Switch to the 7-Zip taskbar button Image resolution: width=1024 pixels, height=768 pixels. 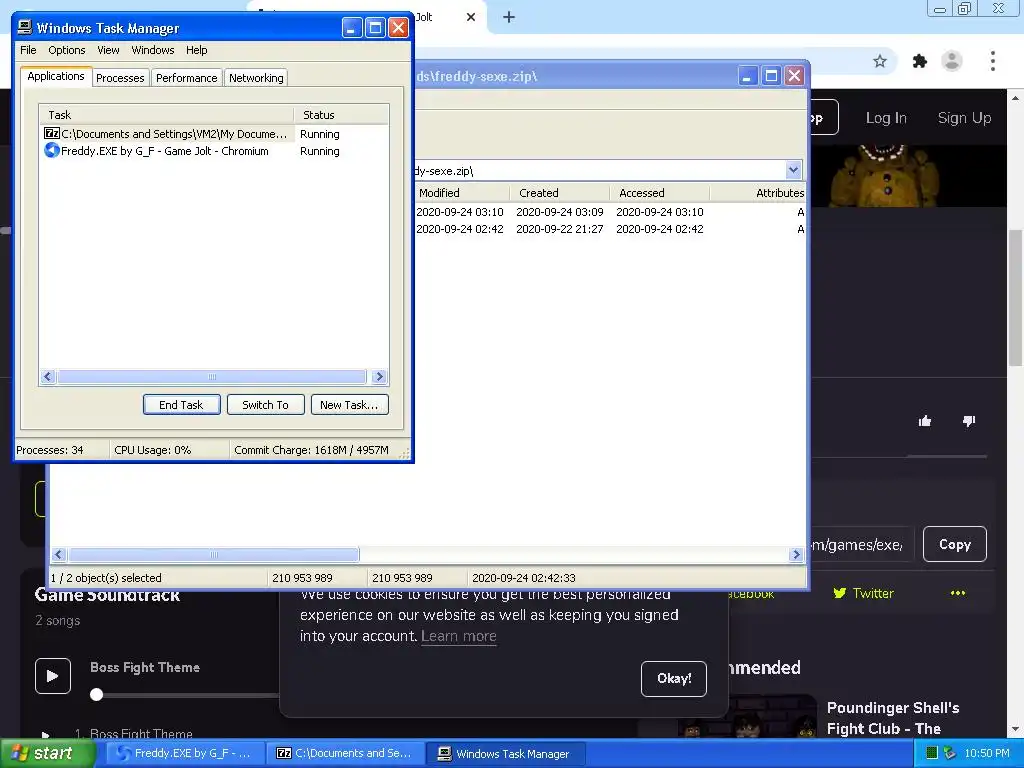point(345,753)
